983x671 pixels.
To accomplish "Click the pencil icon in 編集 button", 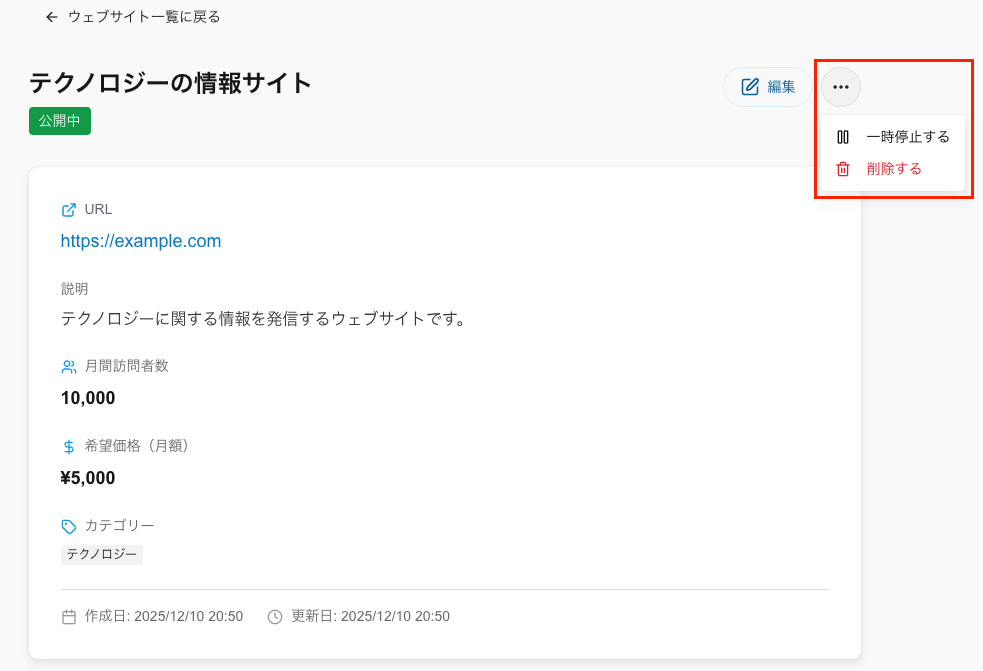I will click(750, 87).
